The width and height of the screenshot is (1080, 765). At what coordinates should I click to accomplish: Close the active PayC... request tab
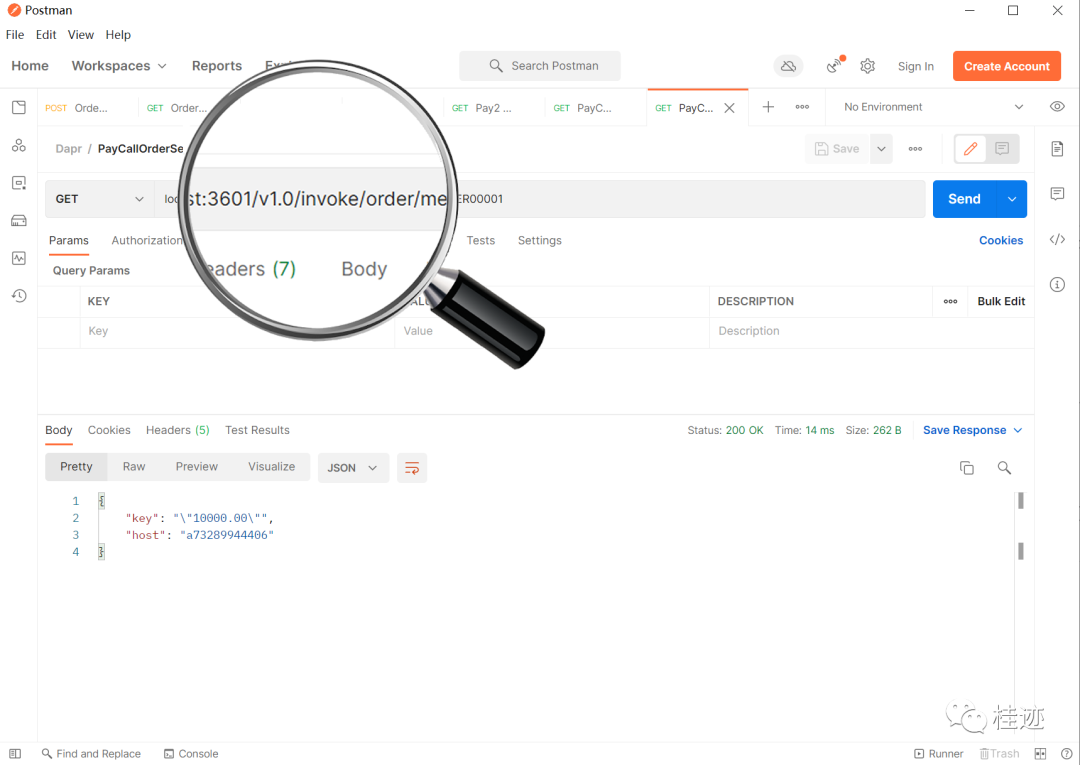(729, 108)
